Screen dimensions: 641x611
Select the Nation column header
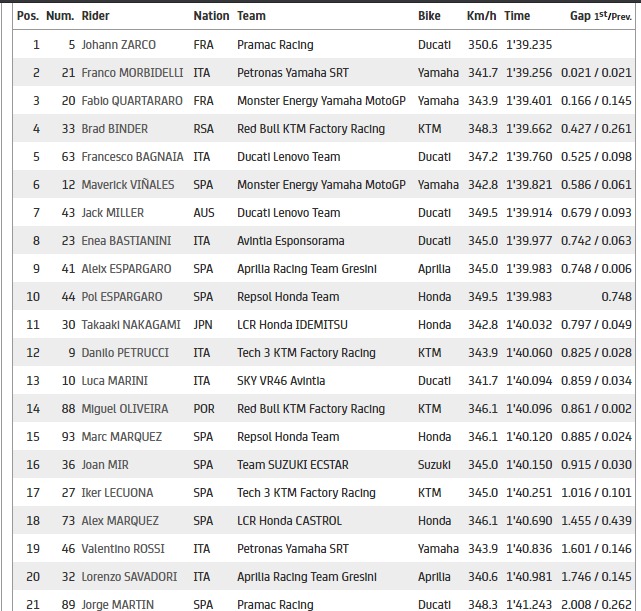point(211,17)
